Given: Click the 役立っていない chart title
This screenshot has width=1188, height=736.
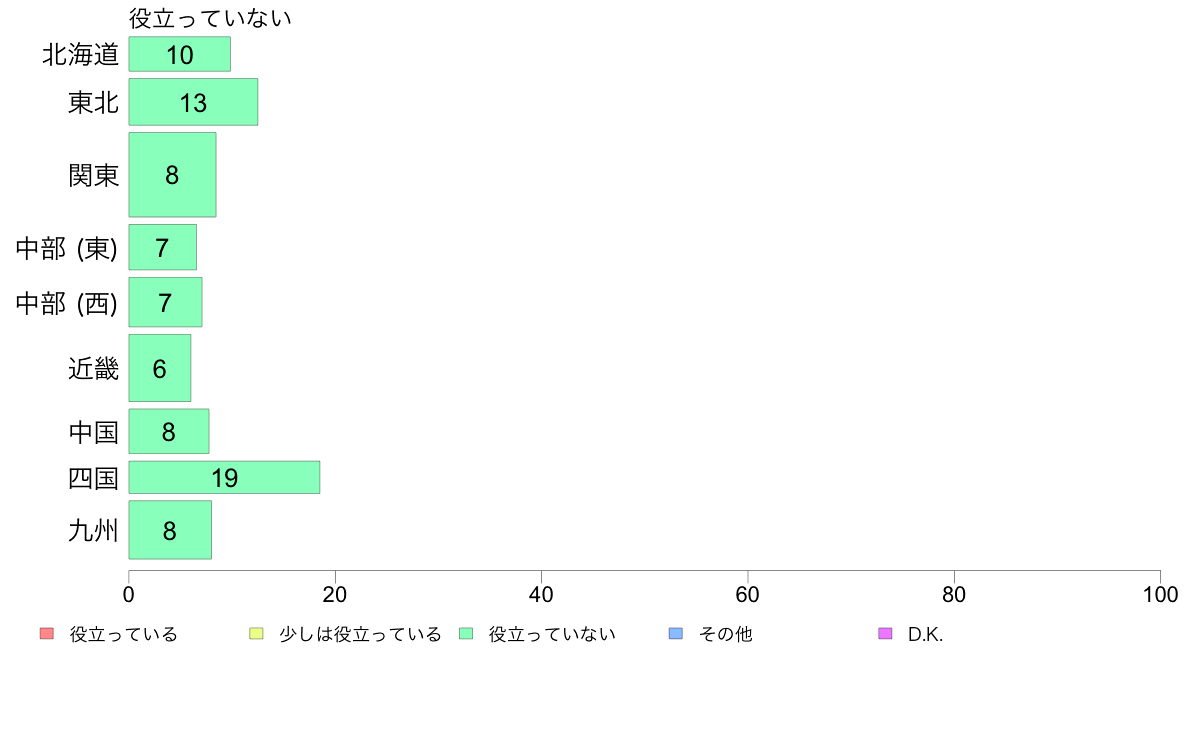Looking at the screenshot, I should (x=210, y=17).
